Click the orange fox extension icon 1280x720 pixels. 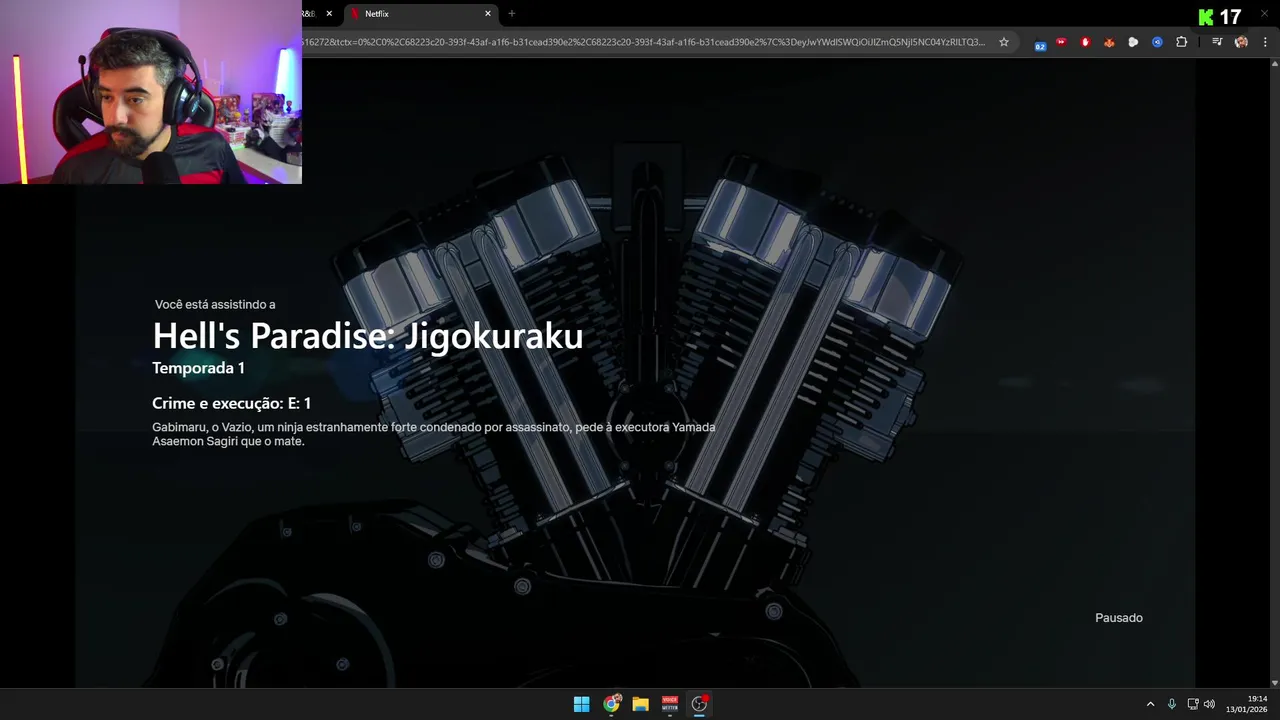(x=1109, y=42)
